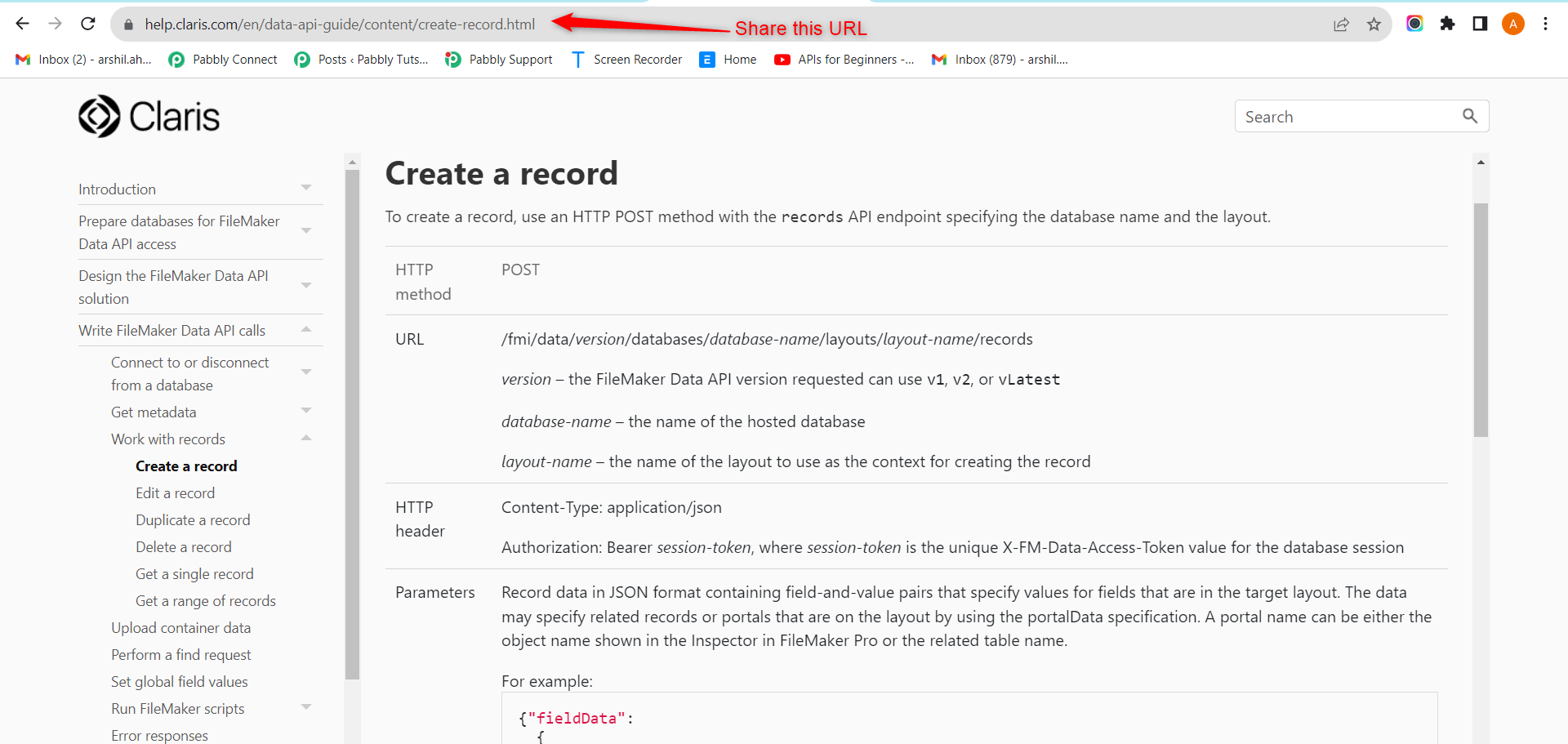Collapse the Work with records arrow
This screenshot has width=1568, height=744.
coord(306,438)
